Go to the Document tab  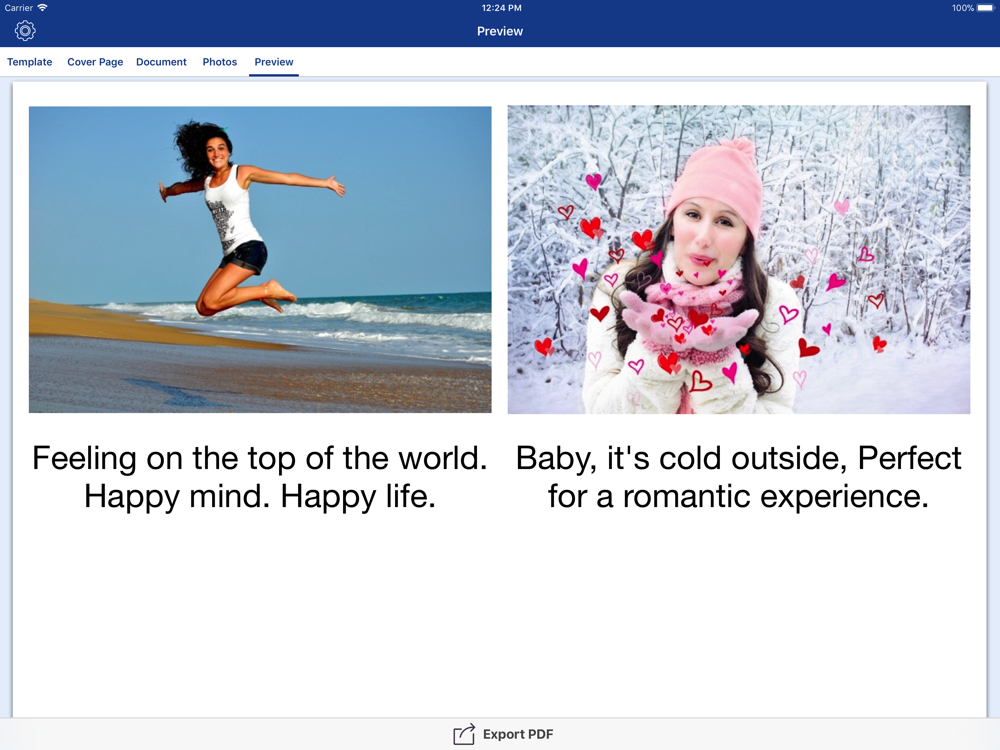point(161,62)
